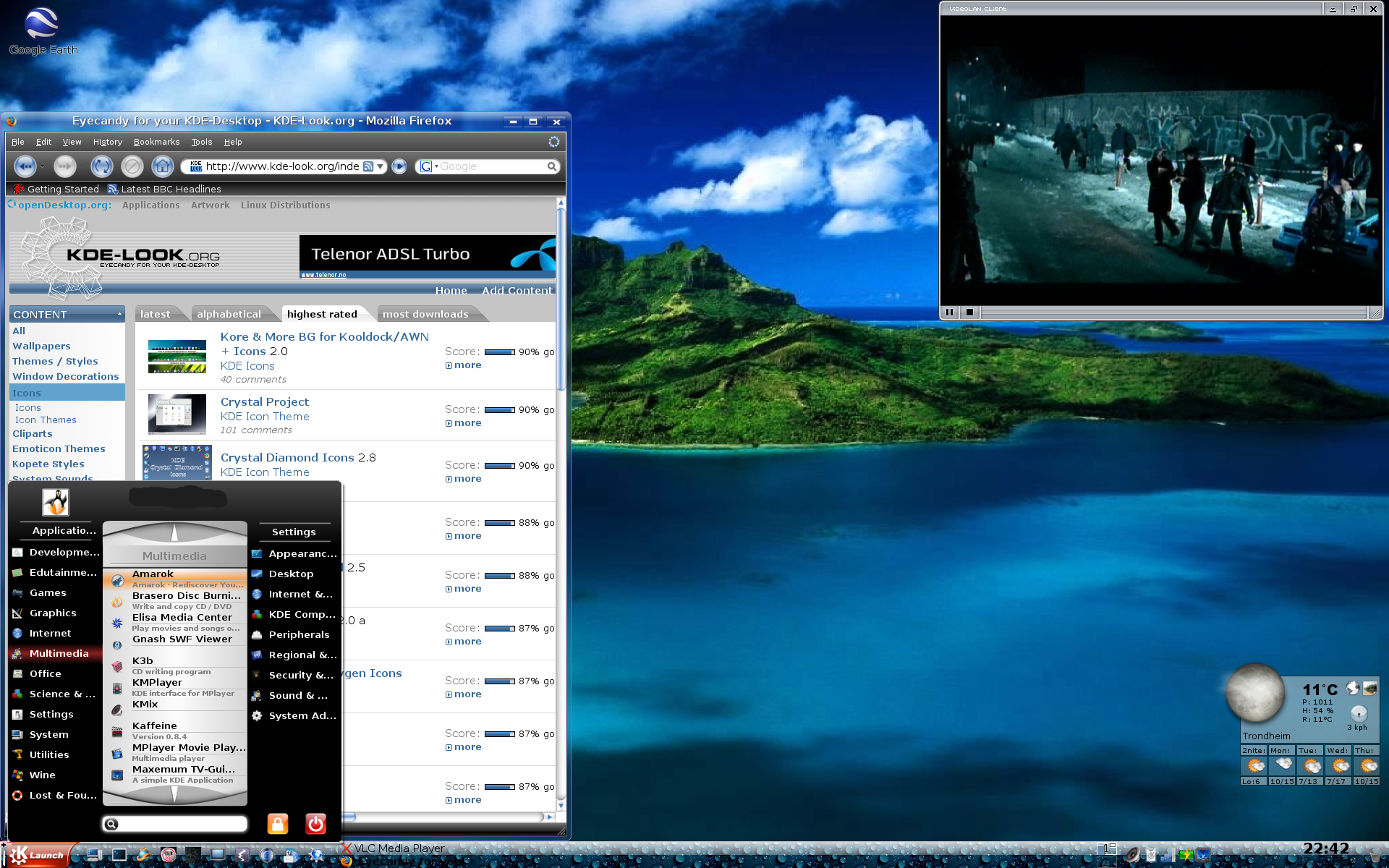Click Getting Started bookmark
The height and width of the screenshot is (868, 1389).
click(56, 189)
